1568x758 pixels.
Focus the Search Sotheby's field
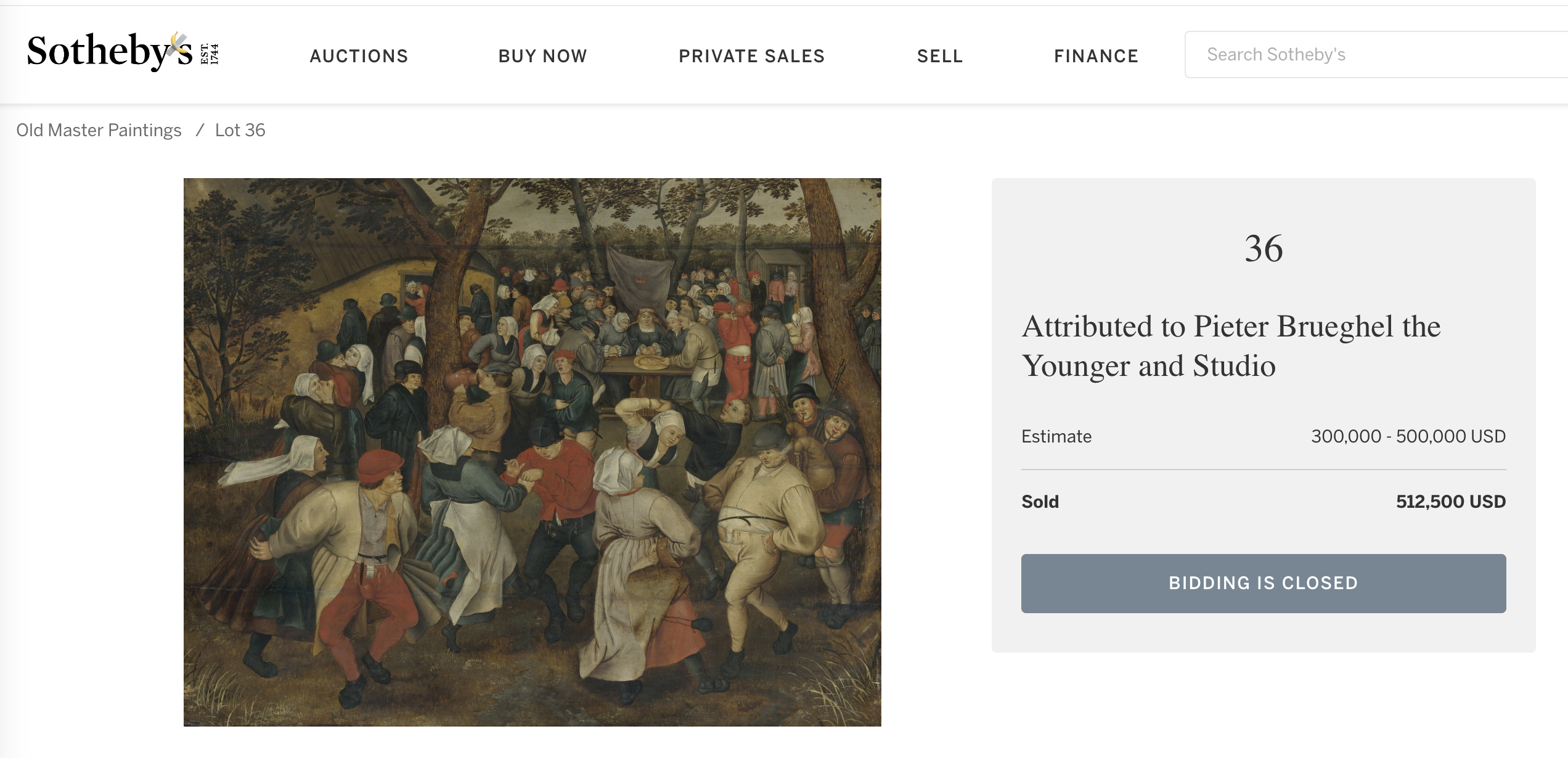[x=1374, y=55]
